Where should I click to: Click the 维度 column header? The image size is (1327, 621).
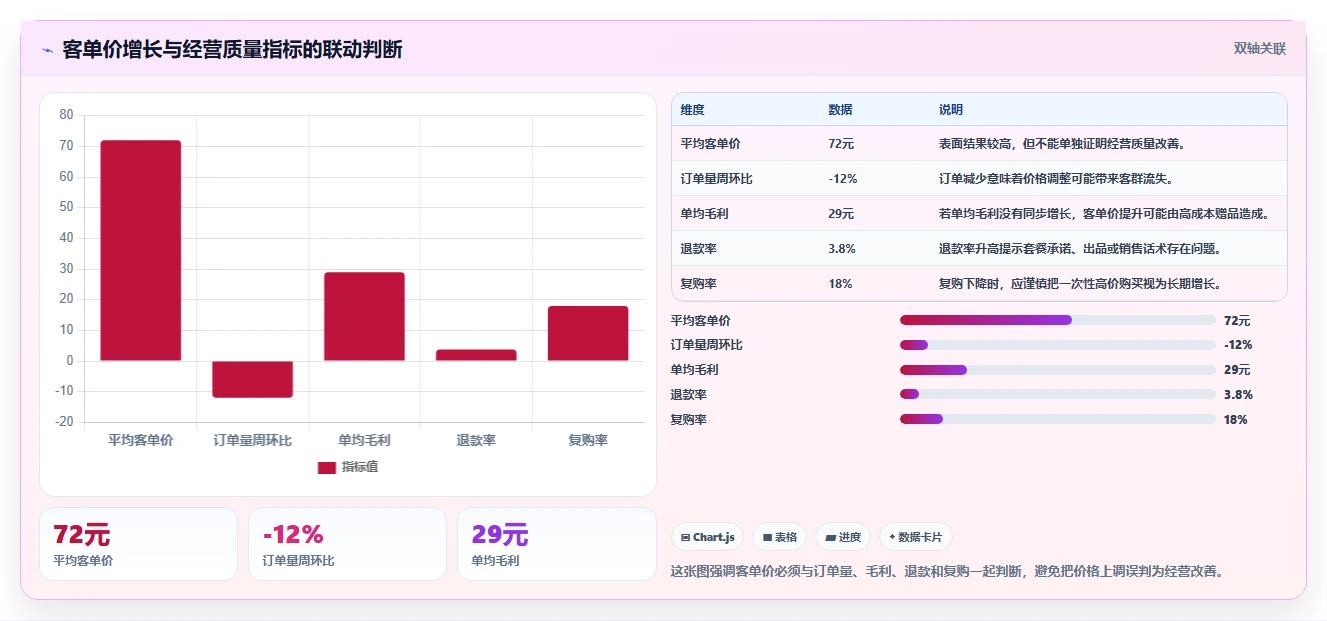click(692, 110)
